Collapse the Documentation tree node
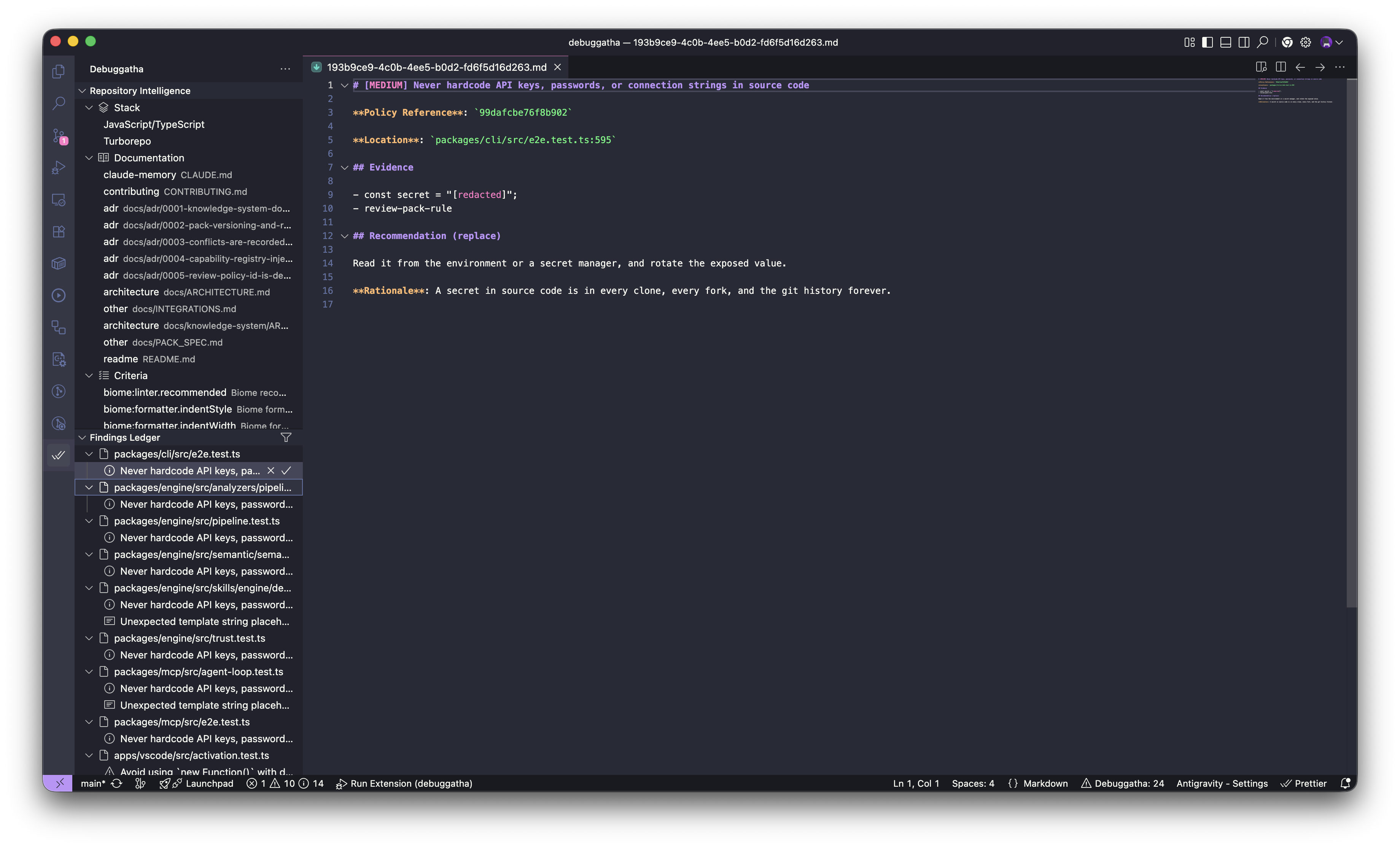The image size is (1400, 848). click(x=89, y=158)
